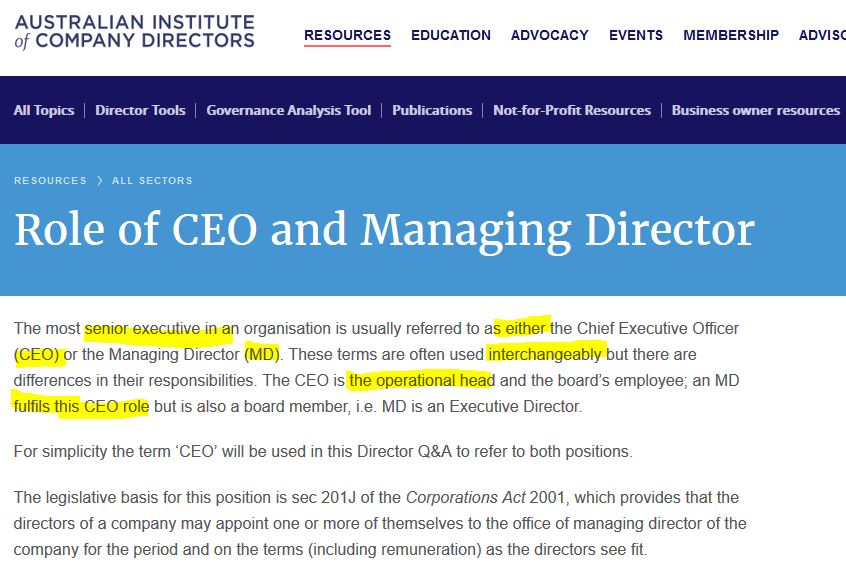Image resolution: width=846 pixels, height=581 pixels.
Task: Select Publications in the blue bar
Action: click(432, 110)
